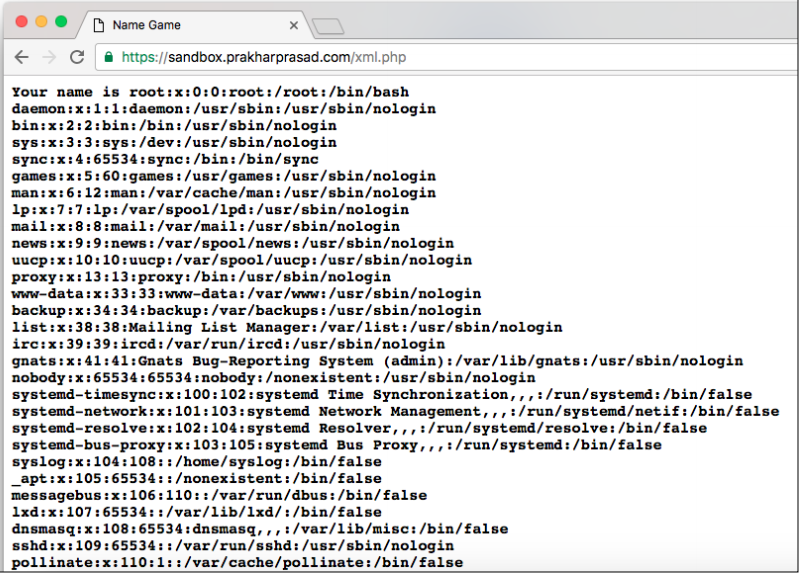Click the 'messagebus:x:106:110' line
This screenshot has height=573, width=799.
220,496
